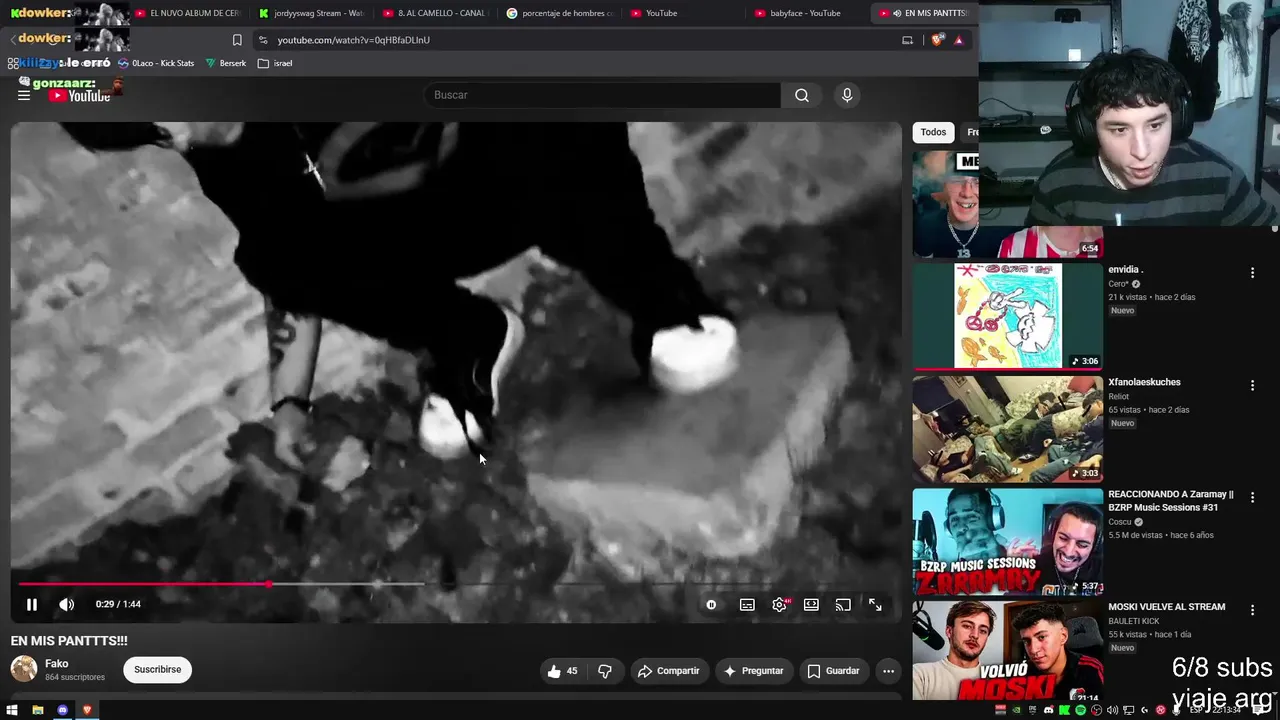Open the Kick tray icon
1280x720 pixels.
pos(1065,710)
